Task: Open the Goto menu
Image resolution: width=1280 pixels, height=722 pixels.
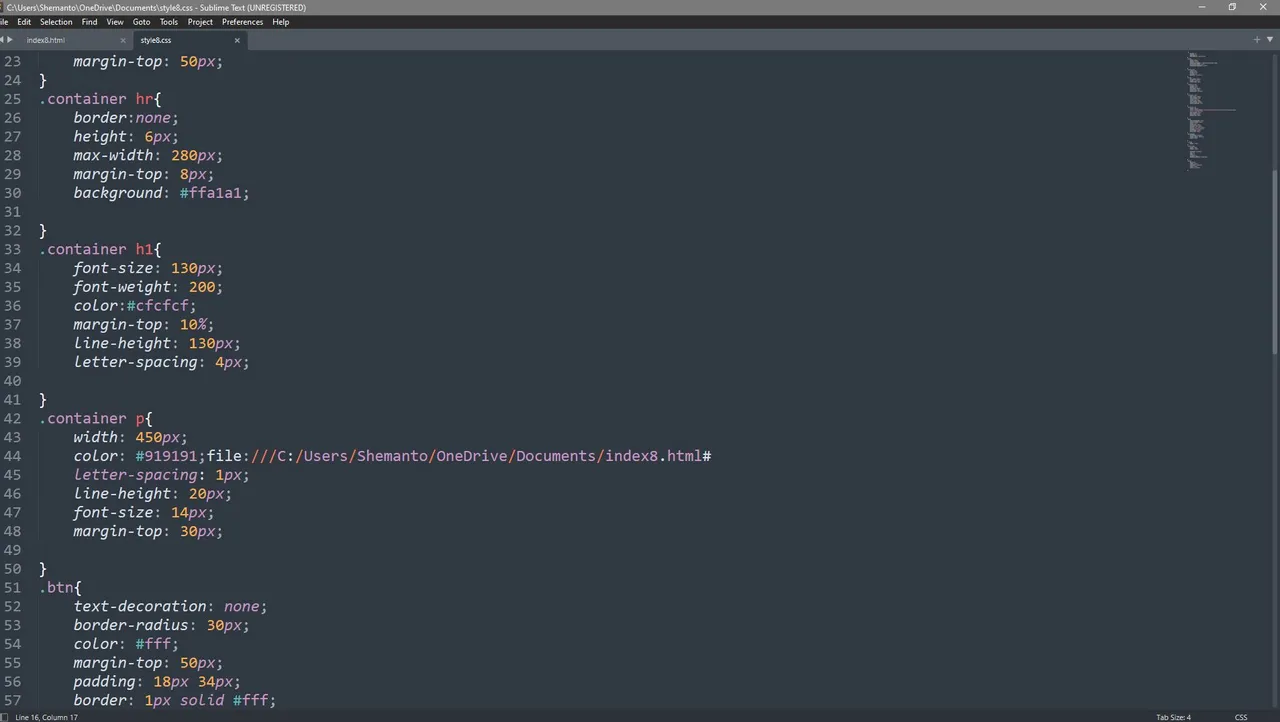Action: 142,22
